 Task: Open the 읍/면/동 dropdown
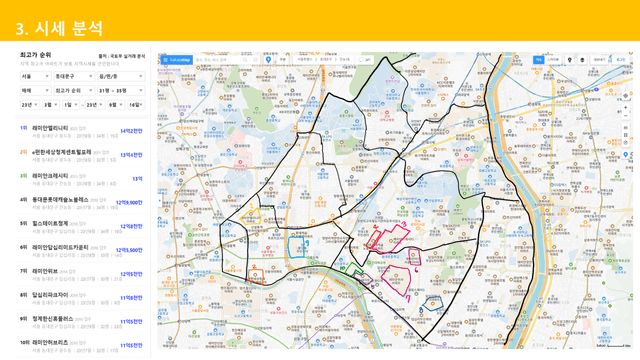click(x=121, y=76)
